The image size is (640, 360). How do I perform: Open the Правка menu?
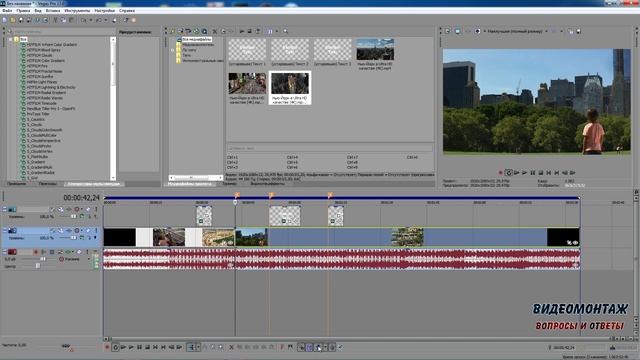pos(23,11)
